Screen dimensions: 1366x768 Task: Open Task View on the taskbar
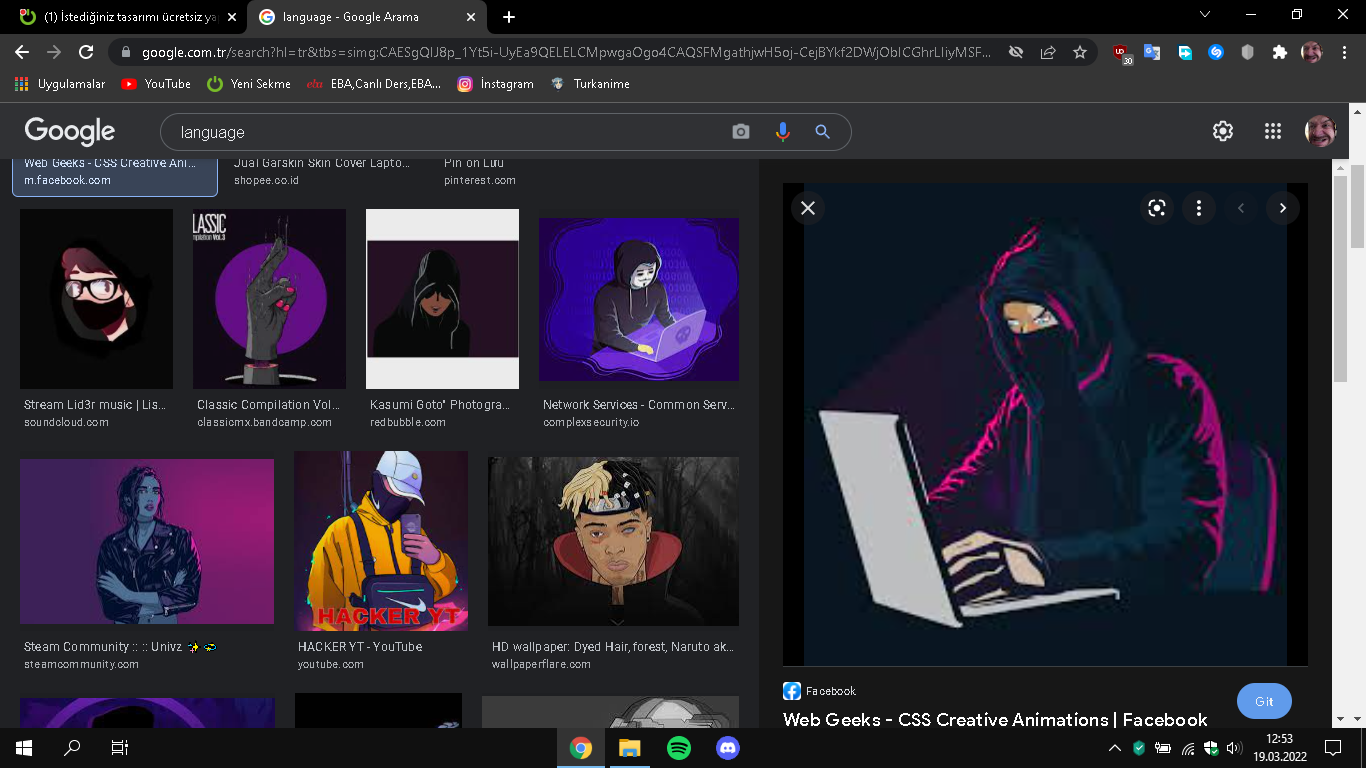coord(120,748)
